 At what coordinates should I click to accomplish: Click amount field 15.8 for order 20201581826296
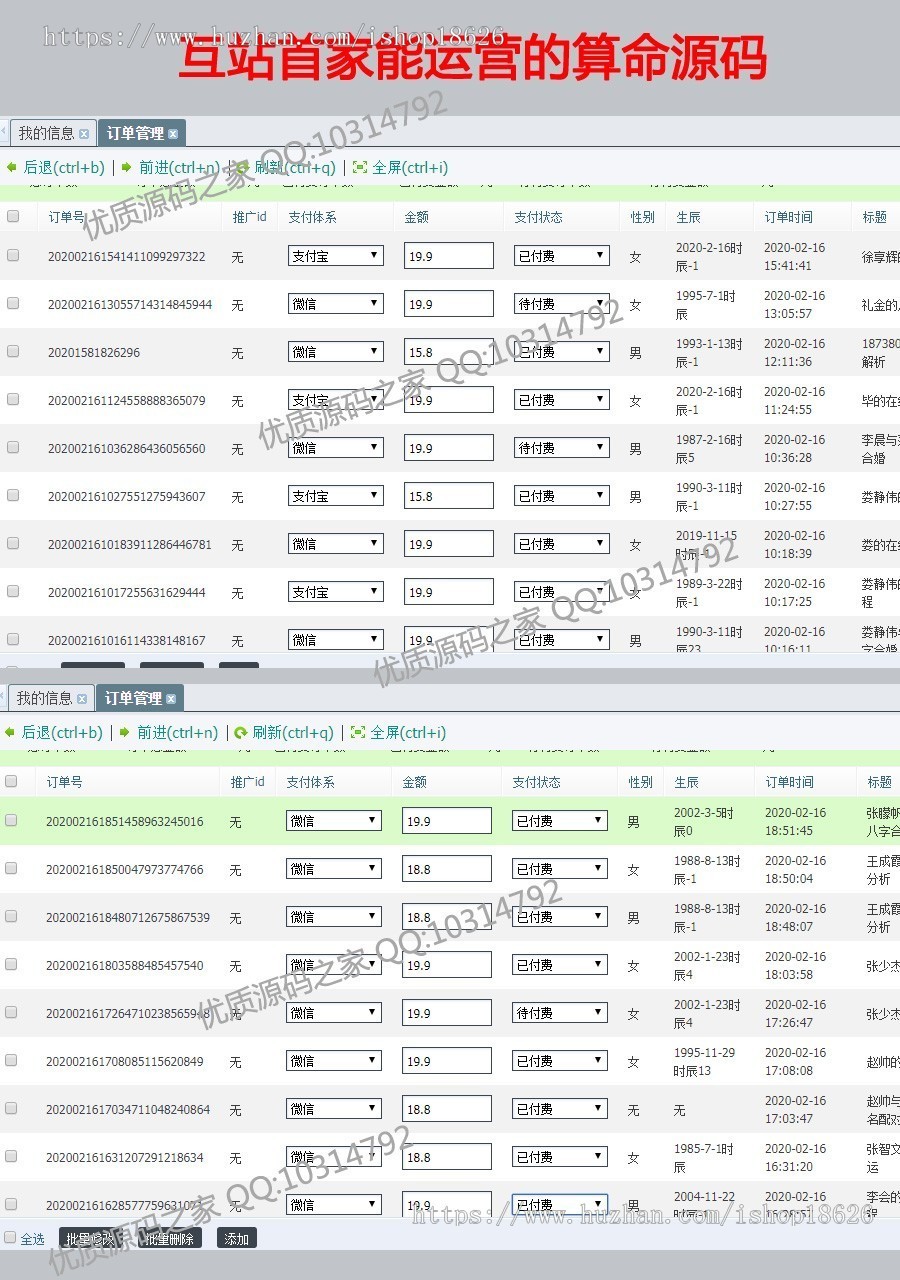448,352
